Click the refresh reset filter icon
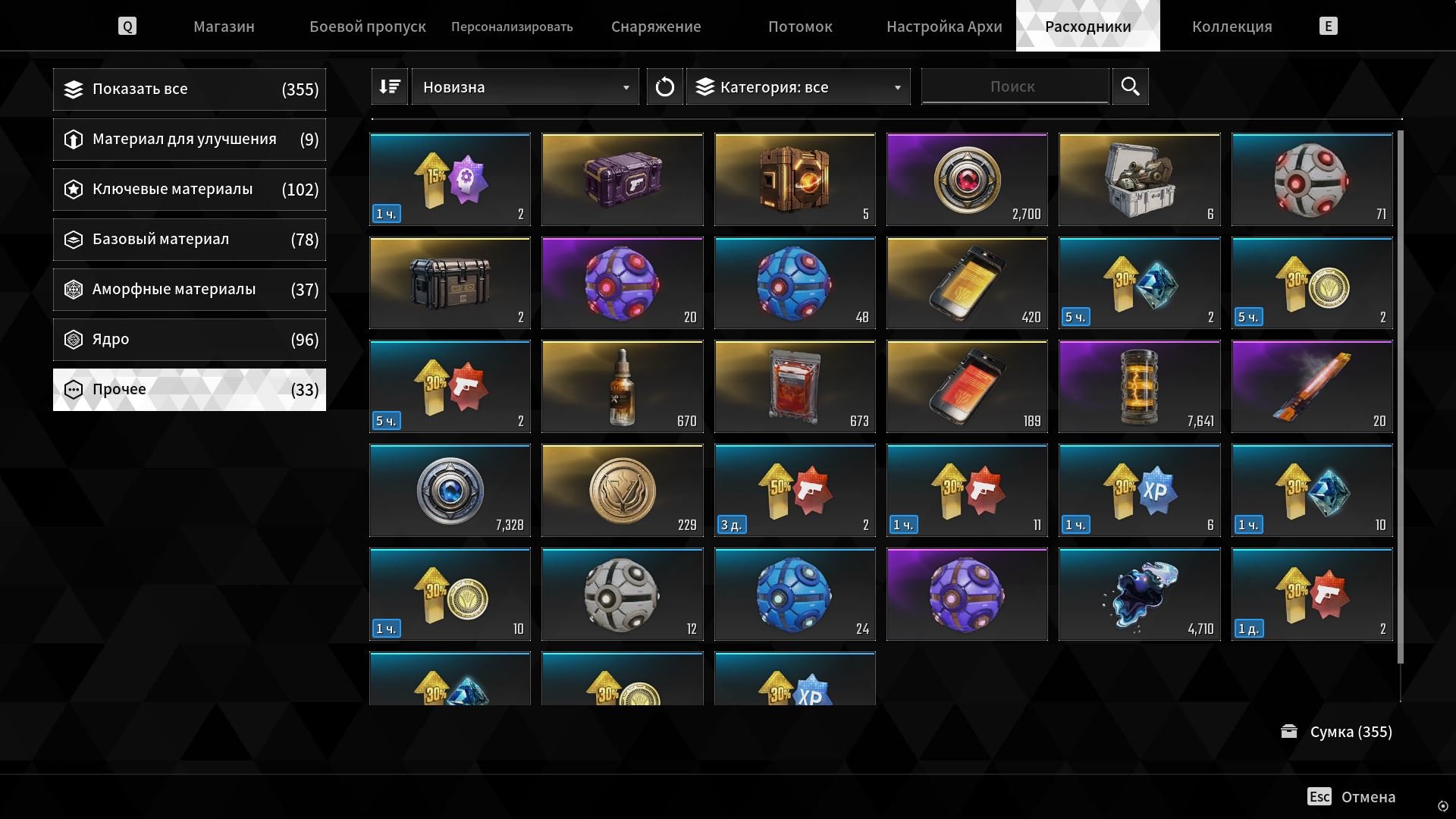The image size is (1456, 819). click(x=665, y=86)
